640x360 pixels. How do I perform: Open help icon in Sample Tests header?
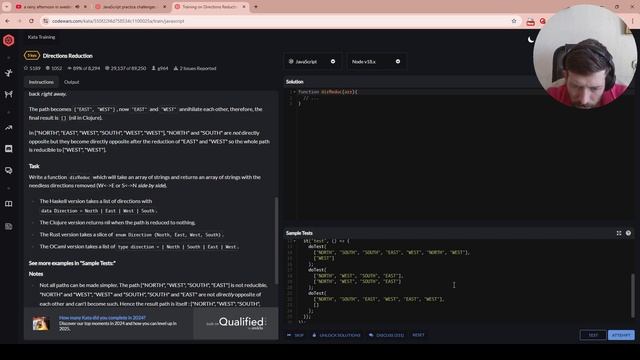[628, 233]
